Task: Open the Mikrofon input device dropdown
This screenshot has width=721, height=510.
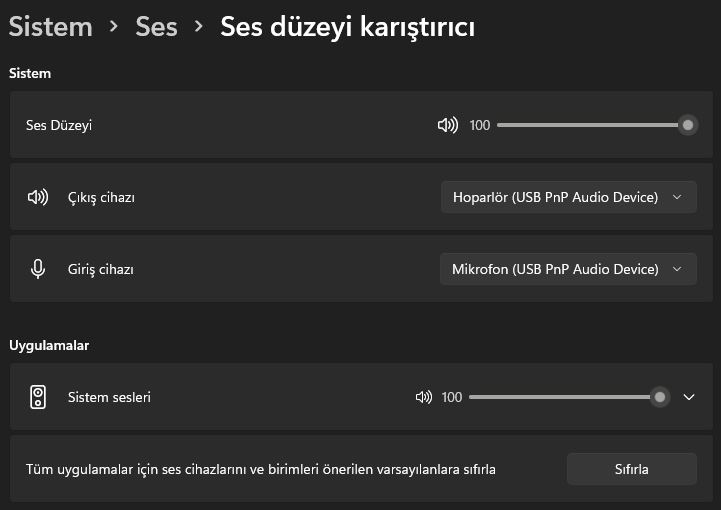Action: tap(568, 269)
